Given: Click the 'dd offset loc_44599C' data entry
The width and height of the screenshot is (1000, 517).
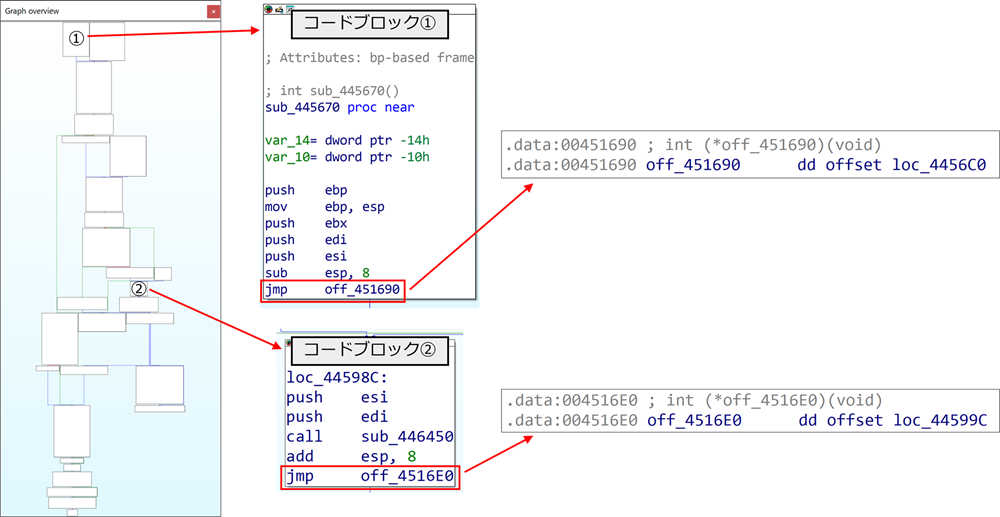Looking at the screenshot, I should pyautogui.click(x=891, y=420).
